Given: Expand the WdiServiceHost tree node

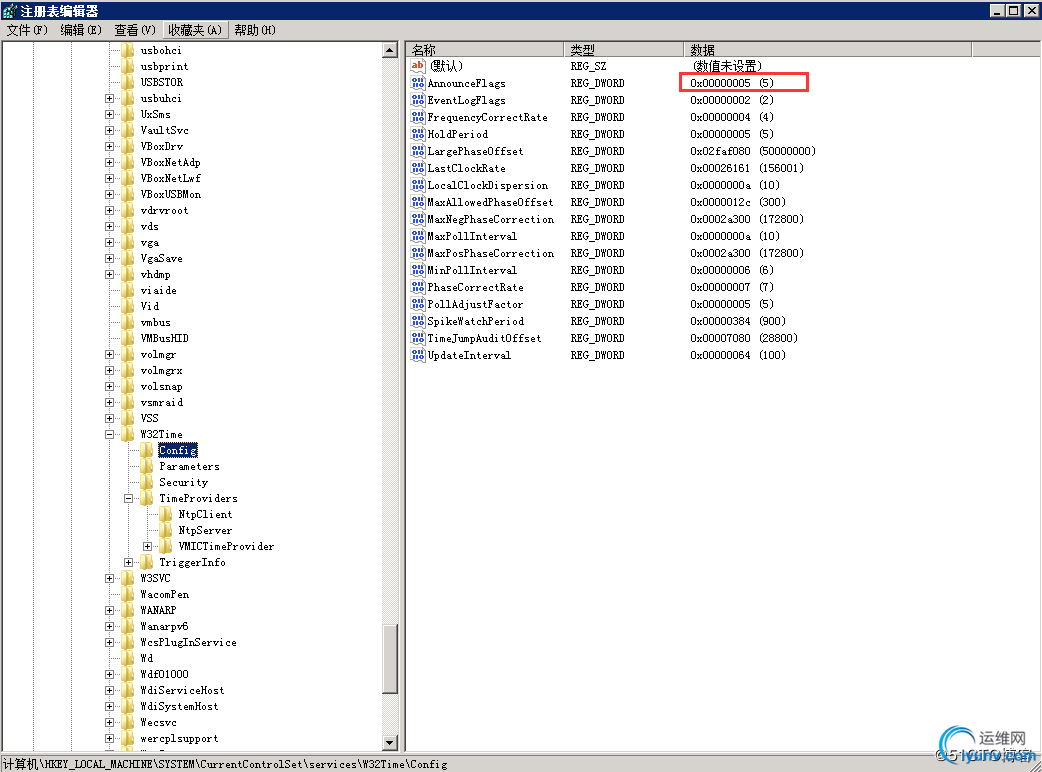Looking at the screenshot, I should (x=110, y=690).
